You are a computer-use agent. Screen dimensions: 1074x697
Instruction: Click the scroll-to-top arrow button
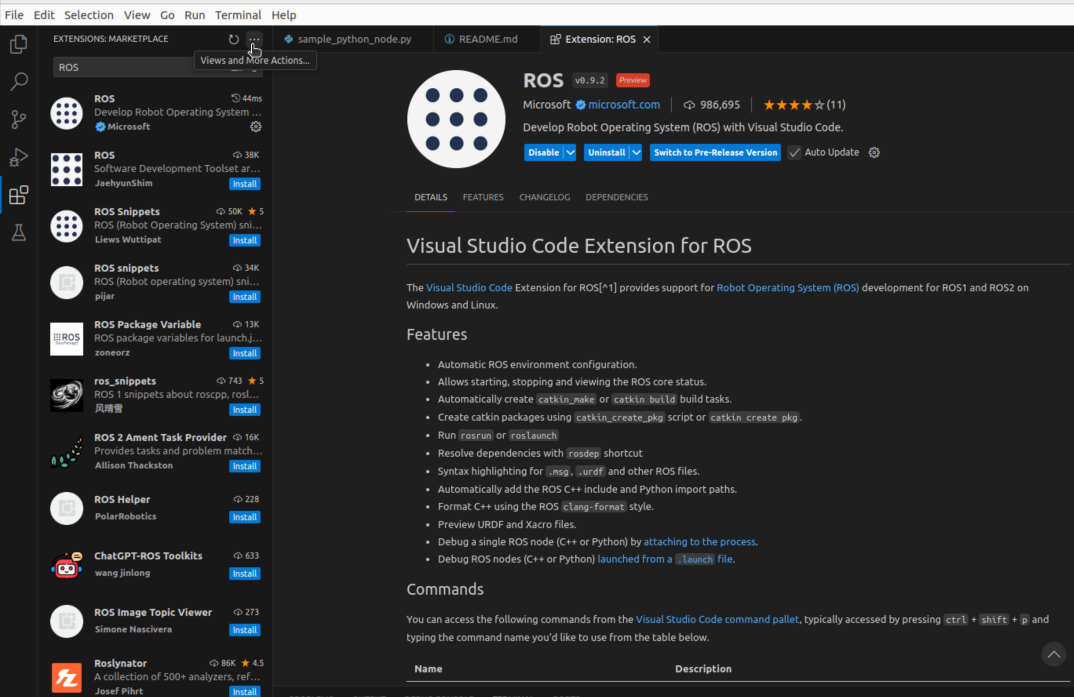click(x=1053, y=655)
